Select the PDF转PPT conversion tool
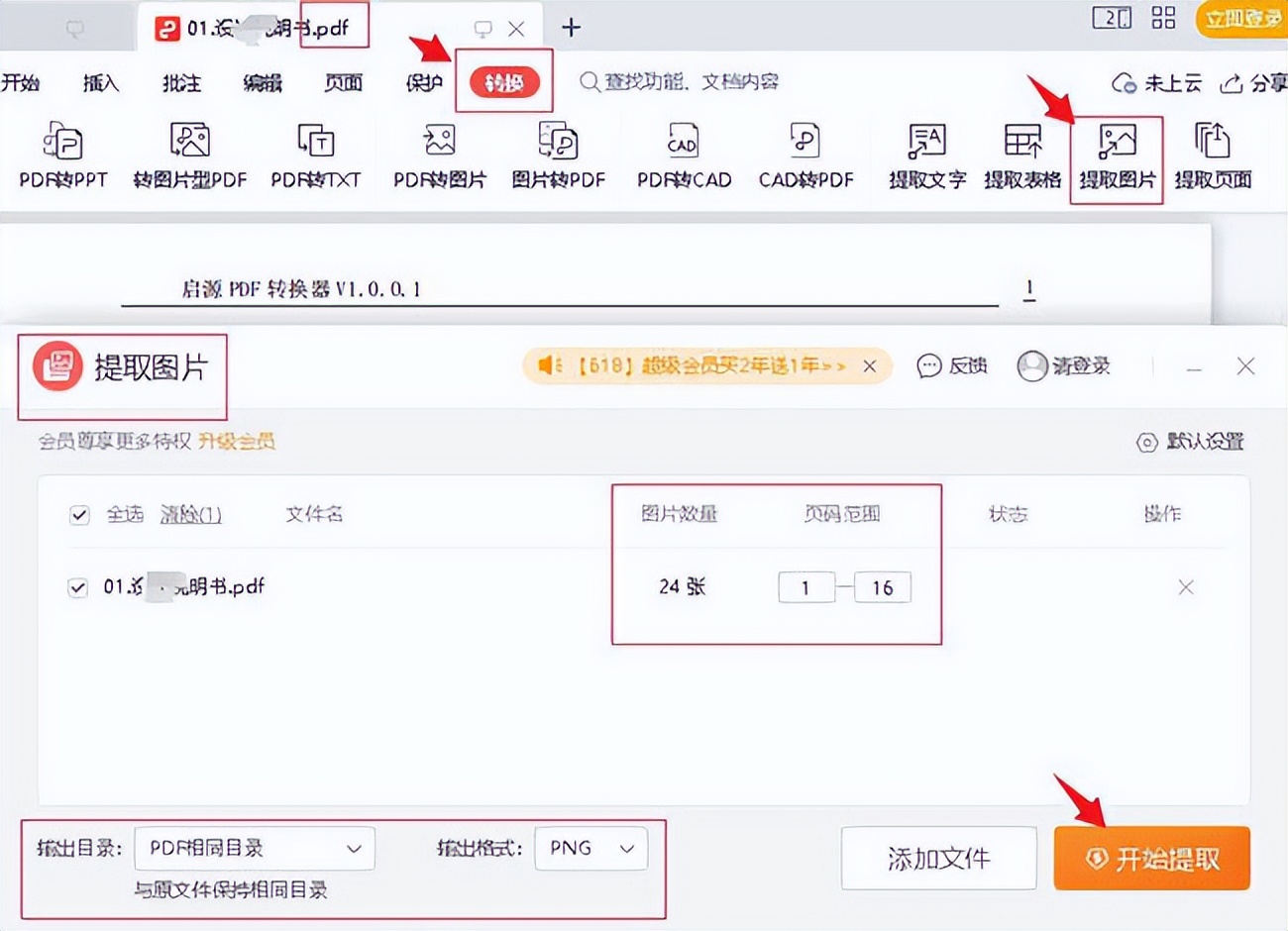The width and height of the screenshot is (1288, 931). pyautogui.click(x=61, y=154)
